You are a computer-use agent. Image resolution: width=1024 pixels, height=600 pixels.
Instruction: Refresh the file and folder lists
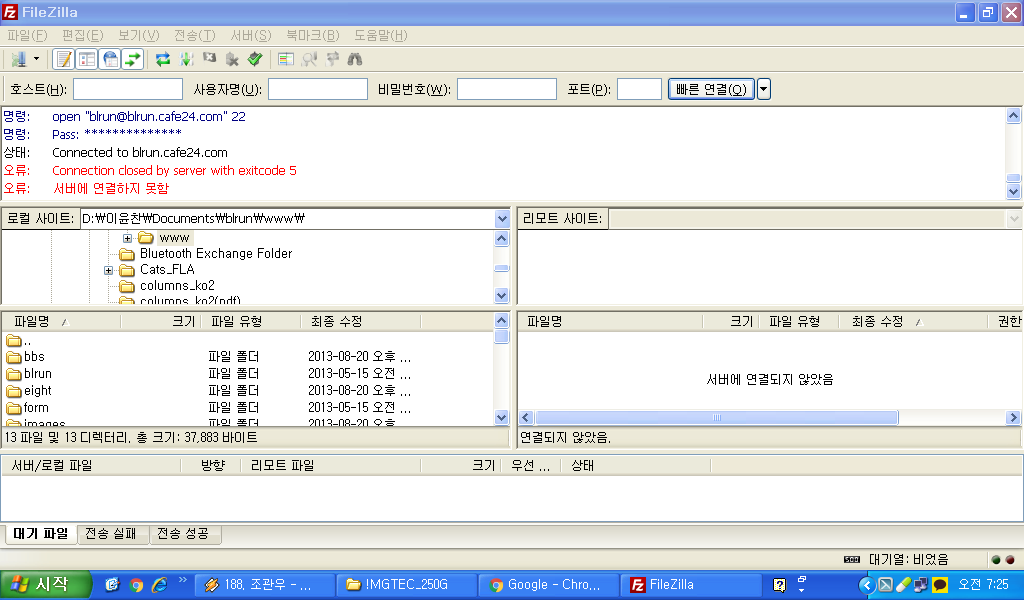coord(163,59)
